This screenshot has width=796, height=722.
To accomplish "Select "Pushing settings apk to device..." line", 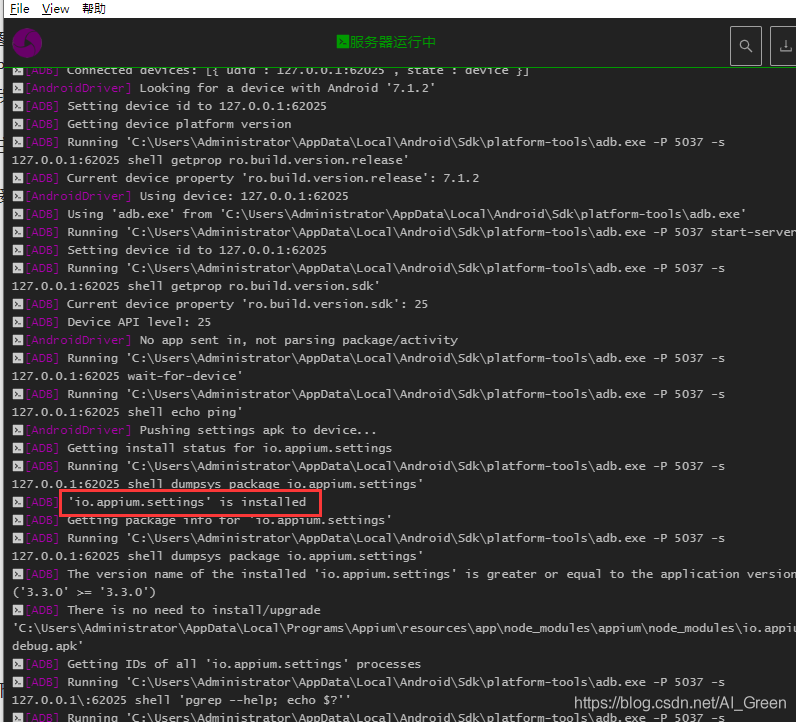I will 258,430.
